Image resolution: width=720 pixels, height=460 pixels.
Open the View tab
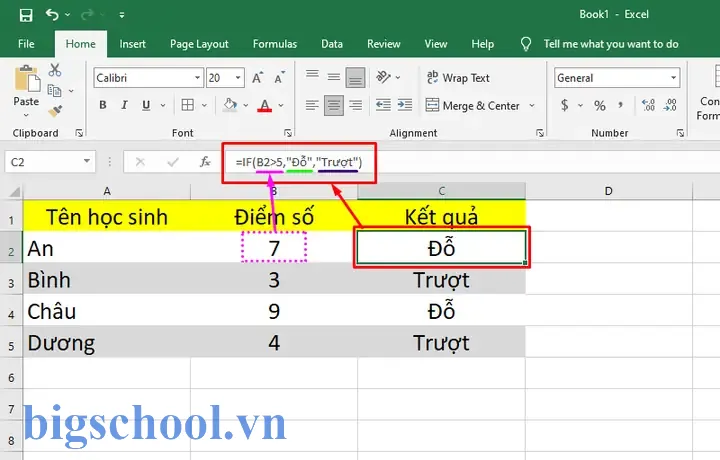pyautogui.click(x=435, y=44)
